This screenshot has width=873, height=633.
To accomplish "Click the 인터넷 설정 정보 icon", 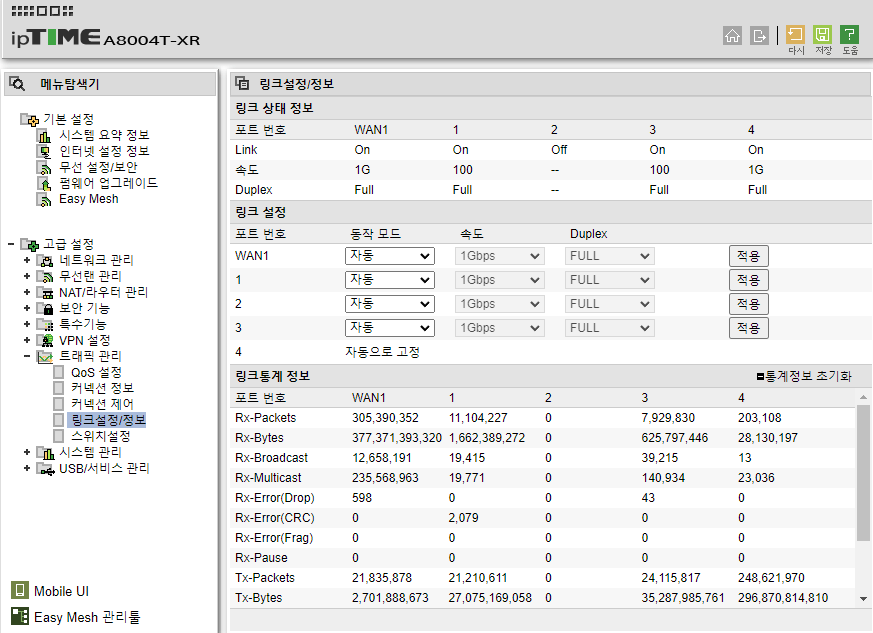I will tap(45, 151).
